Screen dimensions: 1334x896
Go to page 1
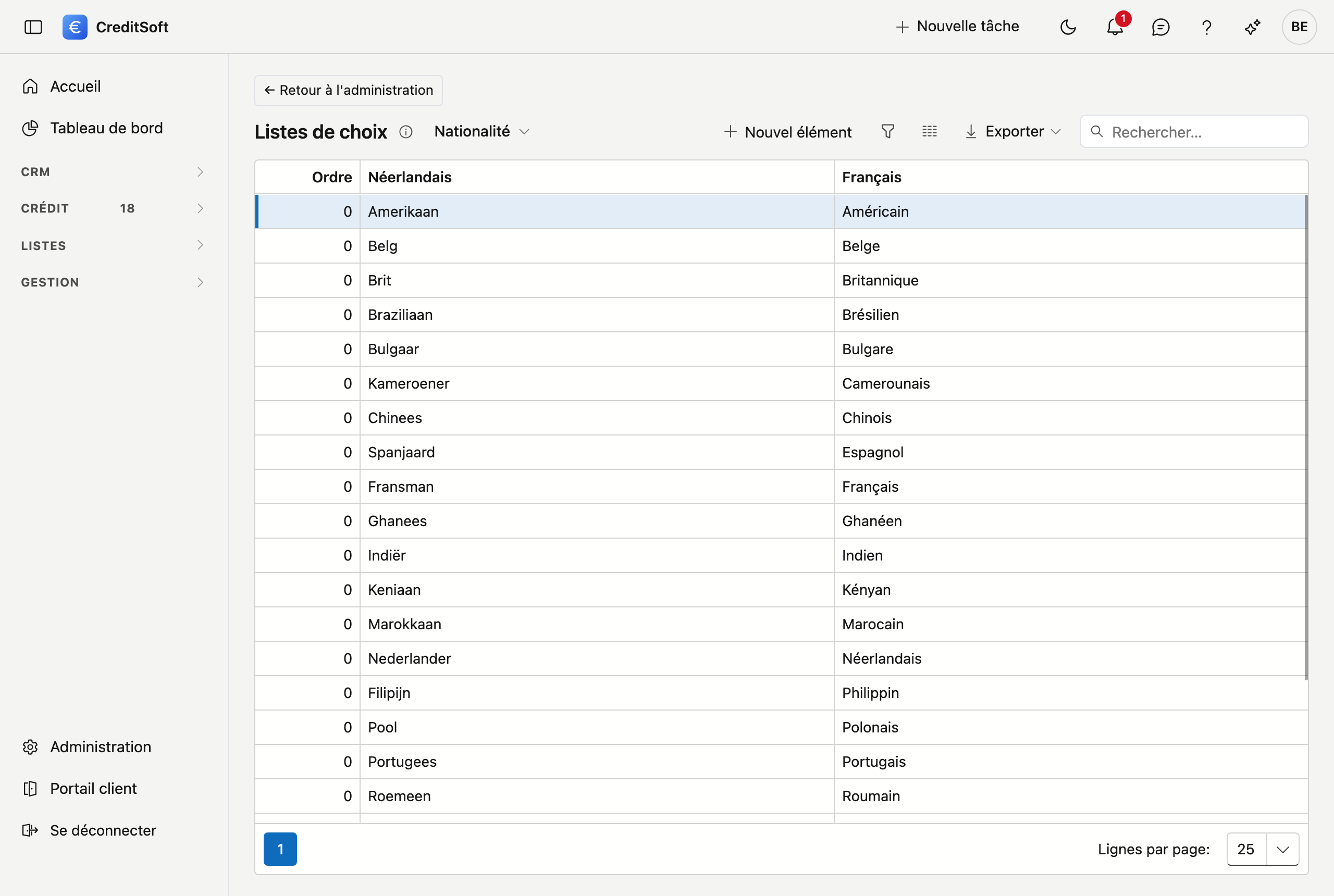pos(280,849)
